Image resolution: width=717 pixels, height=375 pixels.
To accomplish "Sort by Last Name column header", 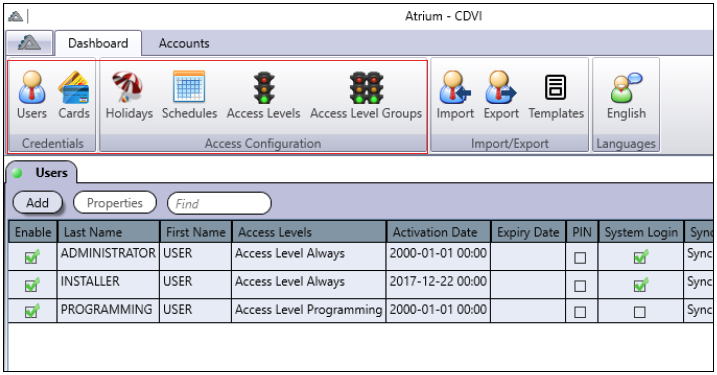I will [108, 232].
